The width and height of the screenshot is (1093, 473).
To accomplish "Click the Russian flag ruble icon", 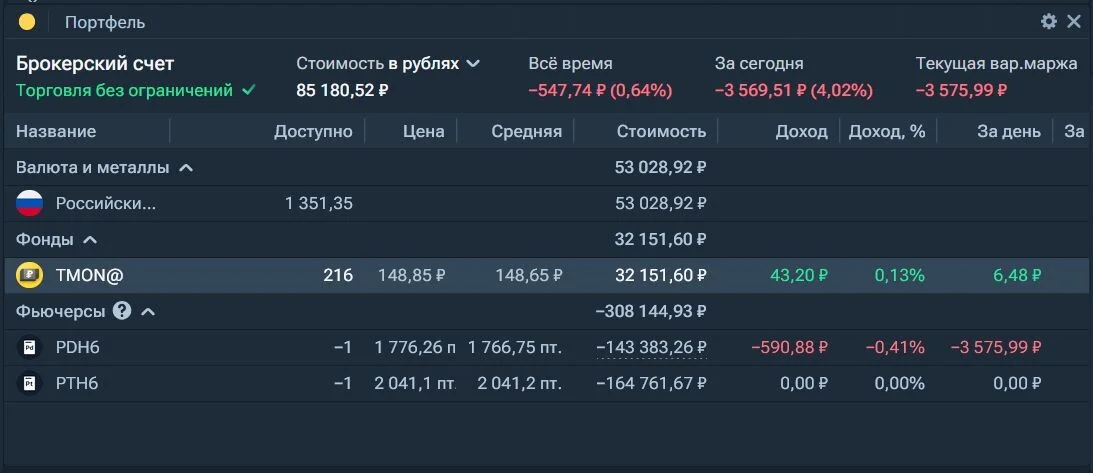I will [29, 203].
